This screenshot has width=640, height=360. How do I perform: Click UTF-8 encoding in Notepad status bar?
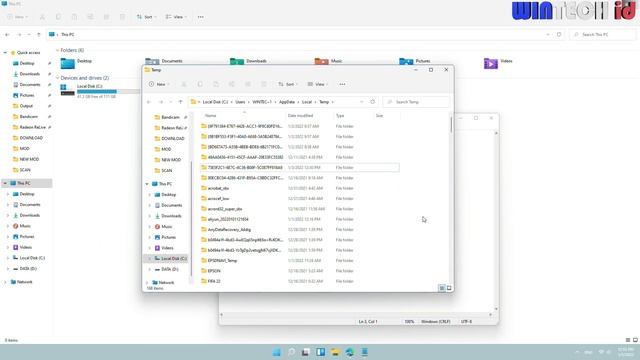click(x=467, y=322)
